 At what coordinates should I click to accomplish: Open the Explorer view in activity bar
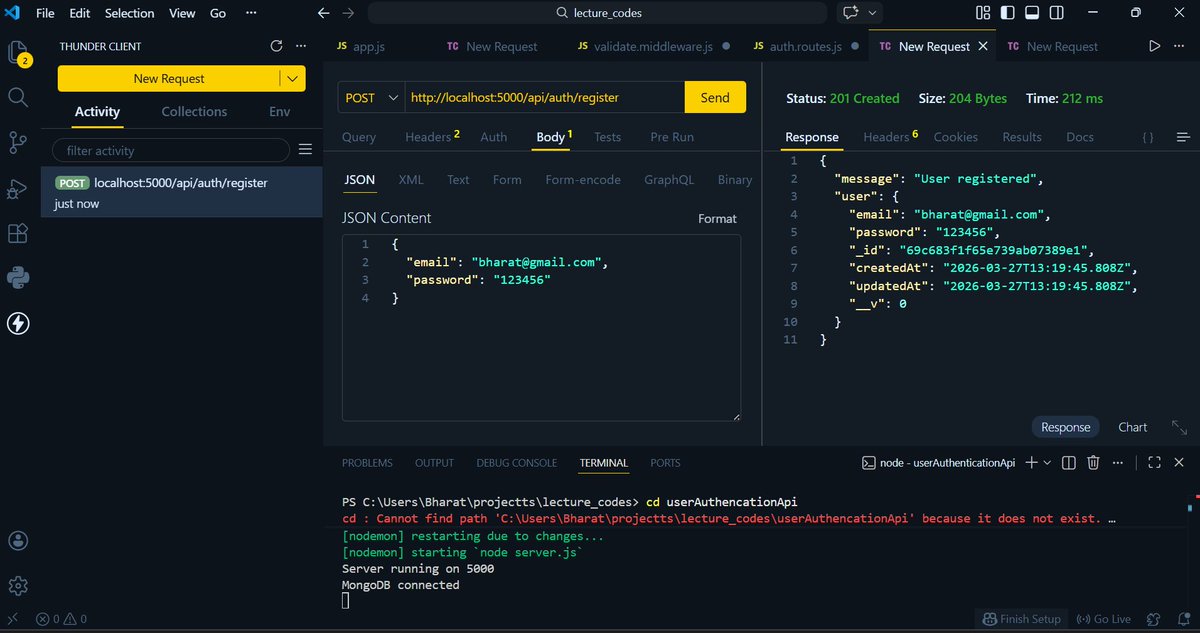17,53
